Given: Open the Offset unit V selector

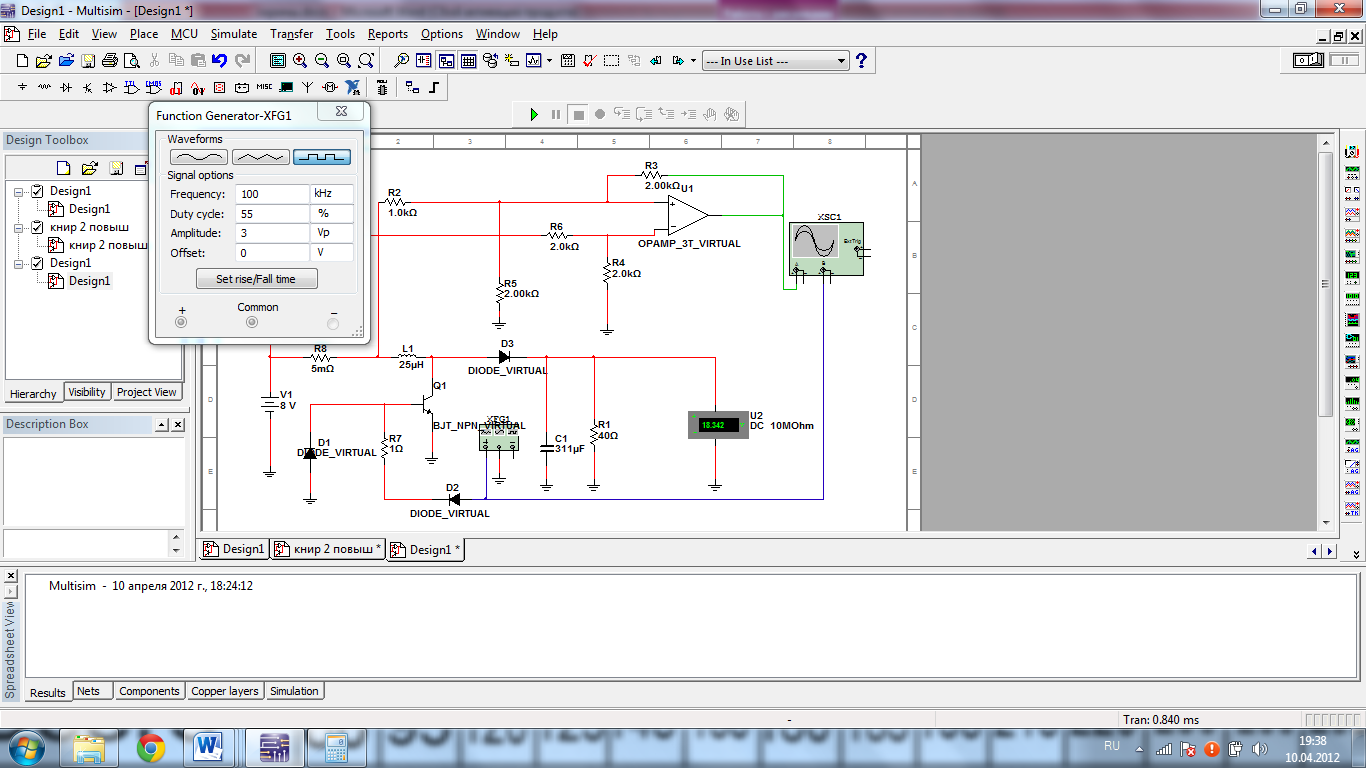Looking at the screenshot, I should click(x=332, y=253).
